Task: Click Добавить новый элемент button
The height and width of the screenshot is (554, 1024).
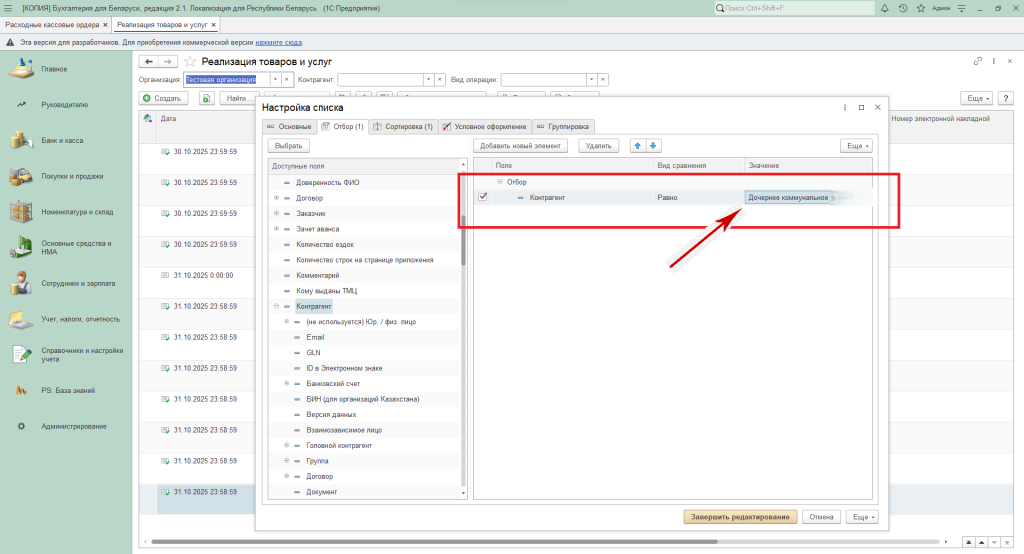Action: (x=520, y=146)
